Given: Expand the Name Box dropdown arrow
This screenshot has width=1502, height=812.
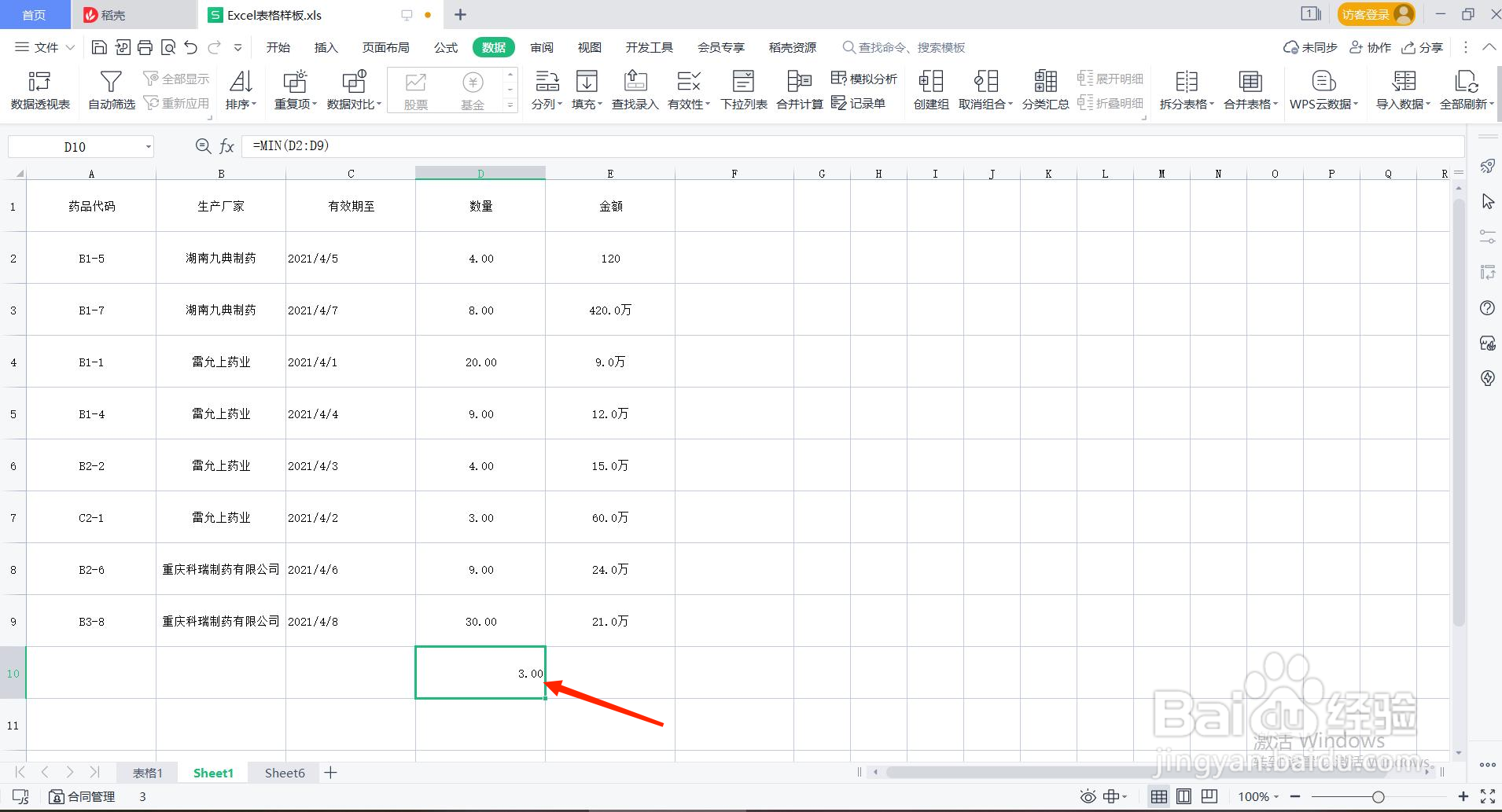Looking at the screenshot, I should 148,147.
